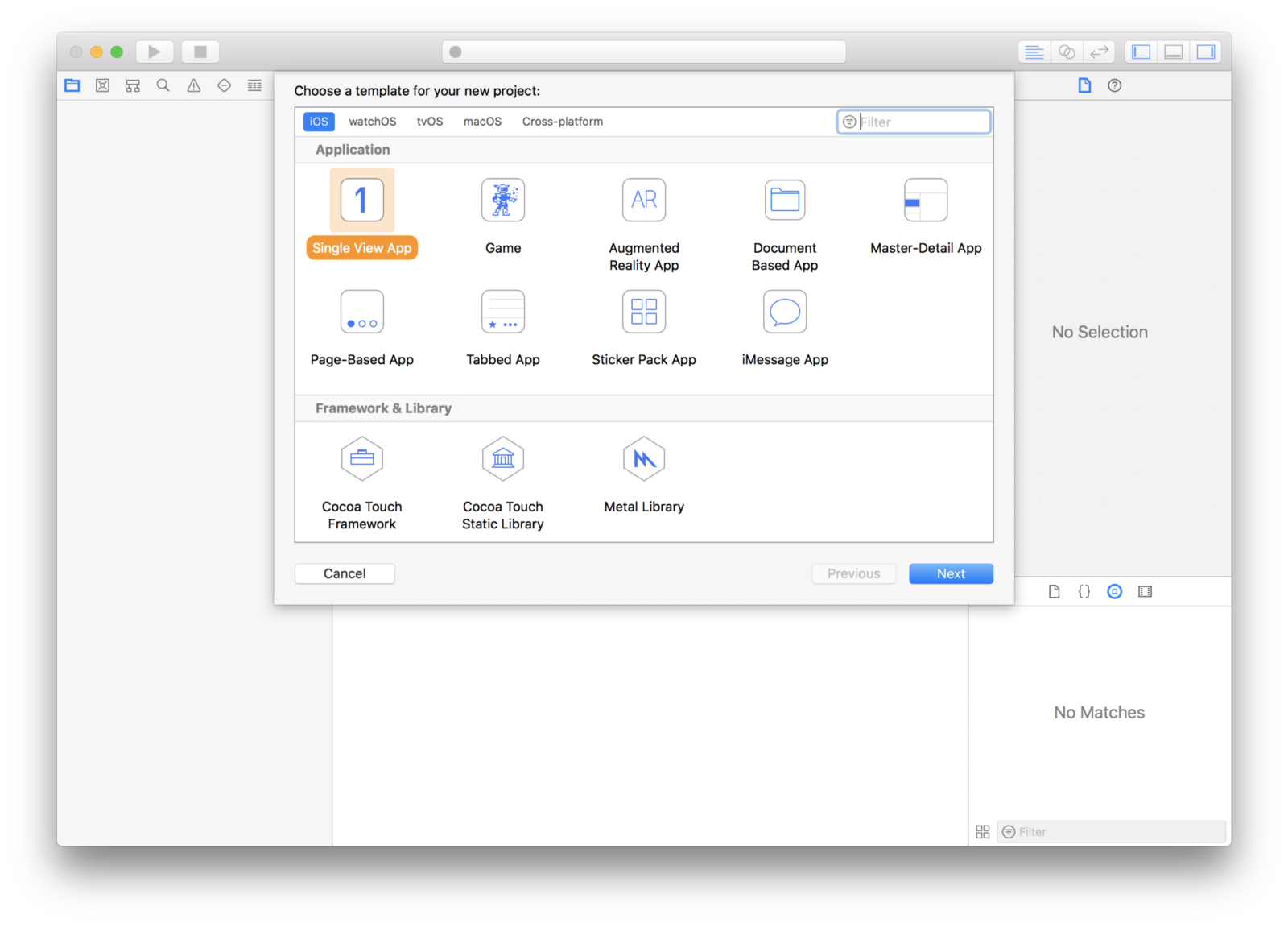Screen dimensions: 1288x927
Task: Open the Find navigator magnifier icon
Action: pyautogui.click(x=163, y=85)
